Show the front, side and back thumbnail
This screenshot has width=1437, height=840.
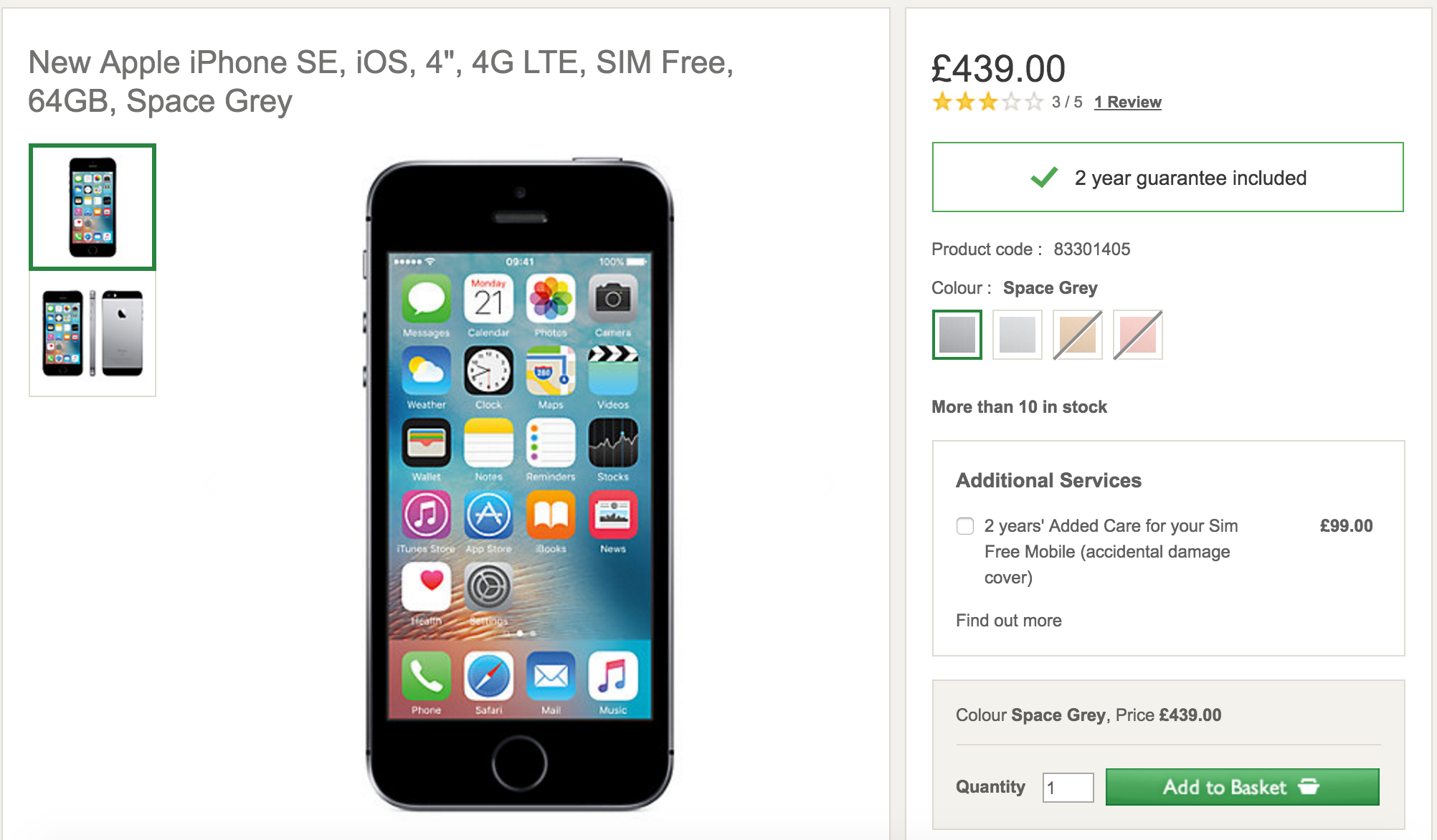(x=93, y=334)
